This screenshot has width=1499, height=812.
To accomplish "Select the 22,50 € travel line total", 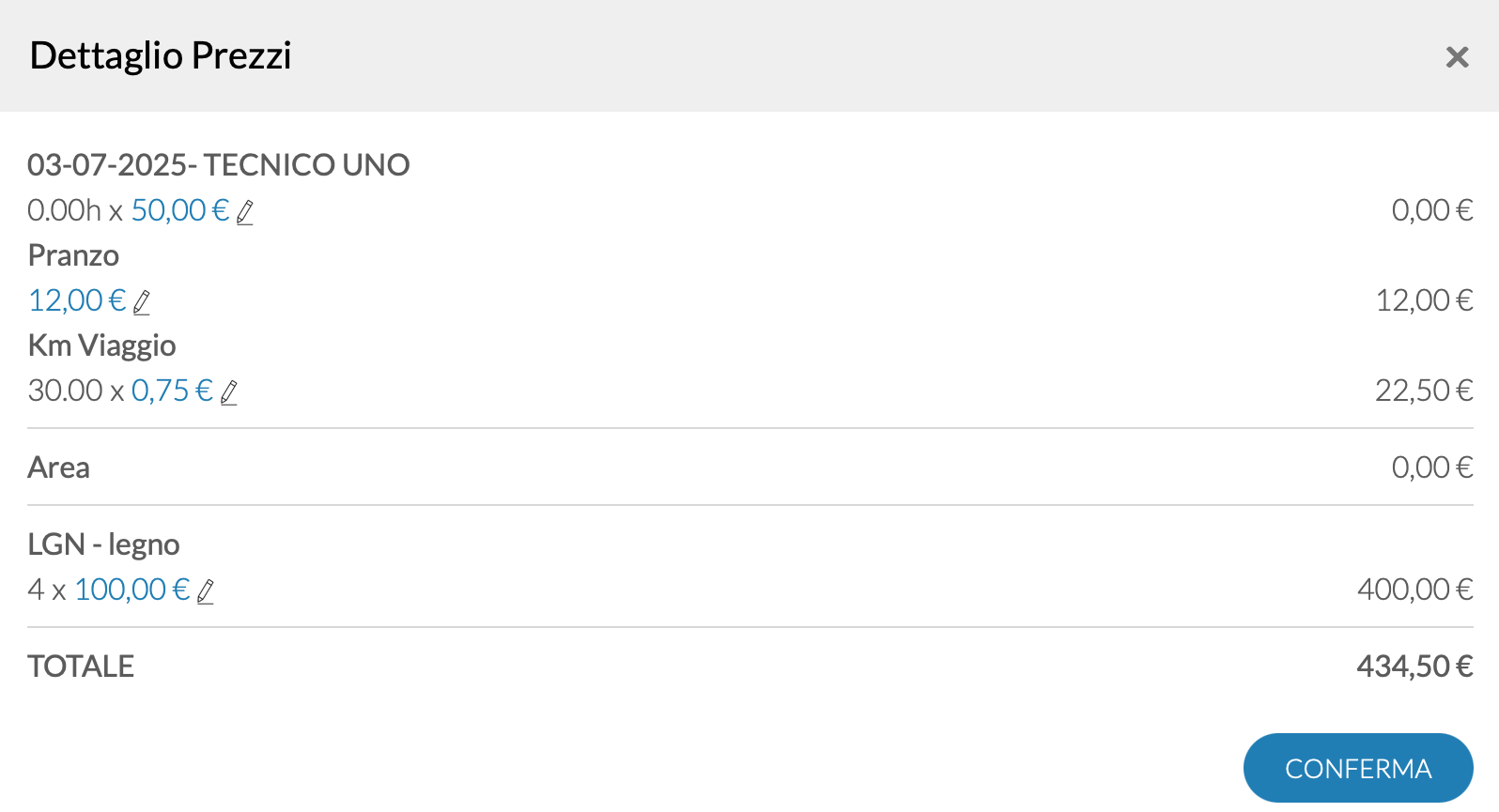I will click(1424, 391).
